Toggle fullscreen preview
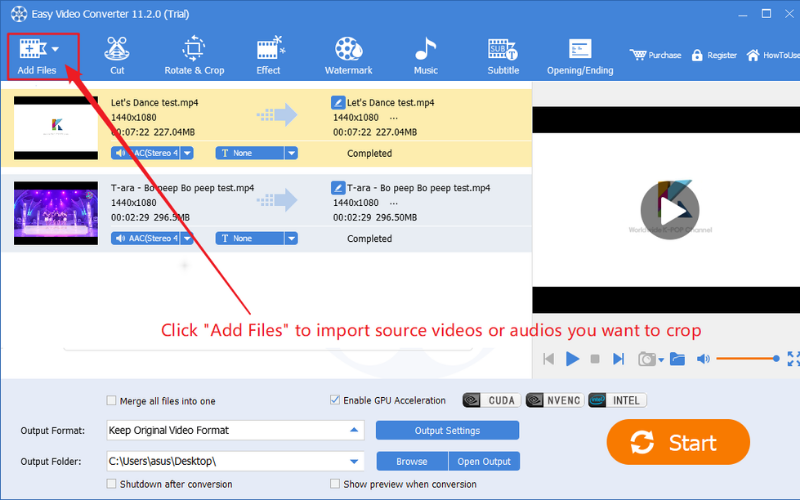800x500 pixels. (x=793, y=359)
